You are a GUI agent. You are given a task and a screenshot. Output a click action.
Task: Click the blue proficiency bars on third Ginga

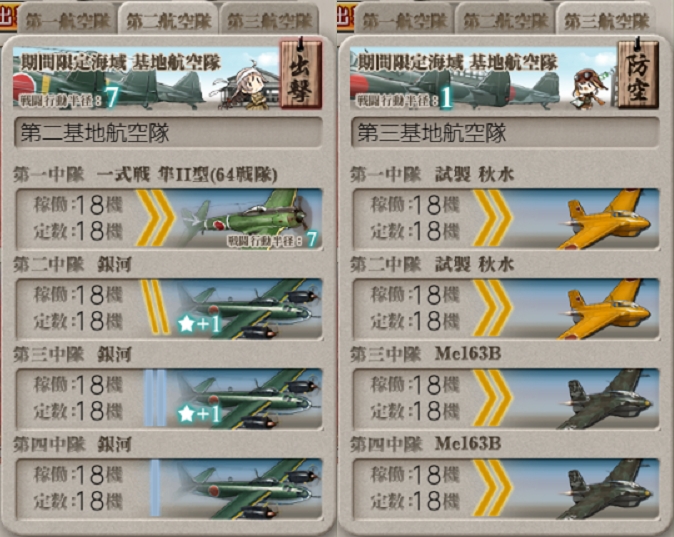(155, 488)
